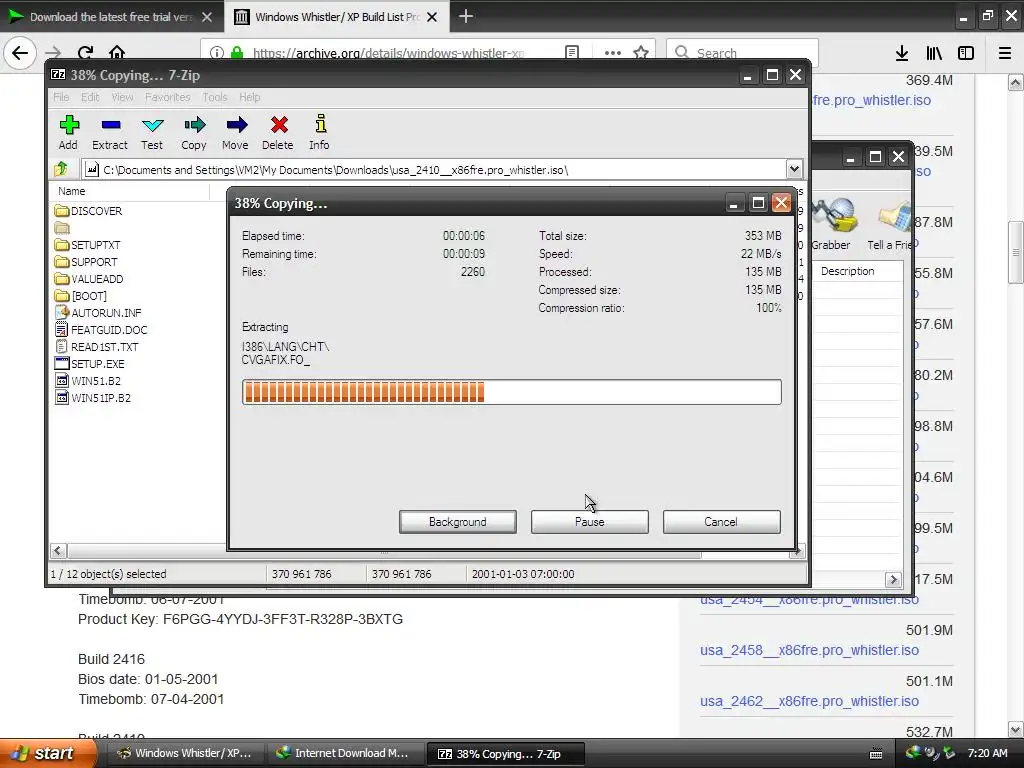
Task: Reload the browser page
Action: coord(85,53)
